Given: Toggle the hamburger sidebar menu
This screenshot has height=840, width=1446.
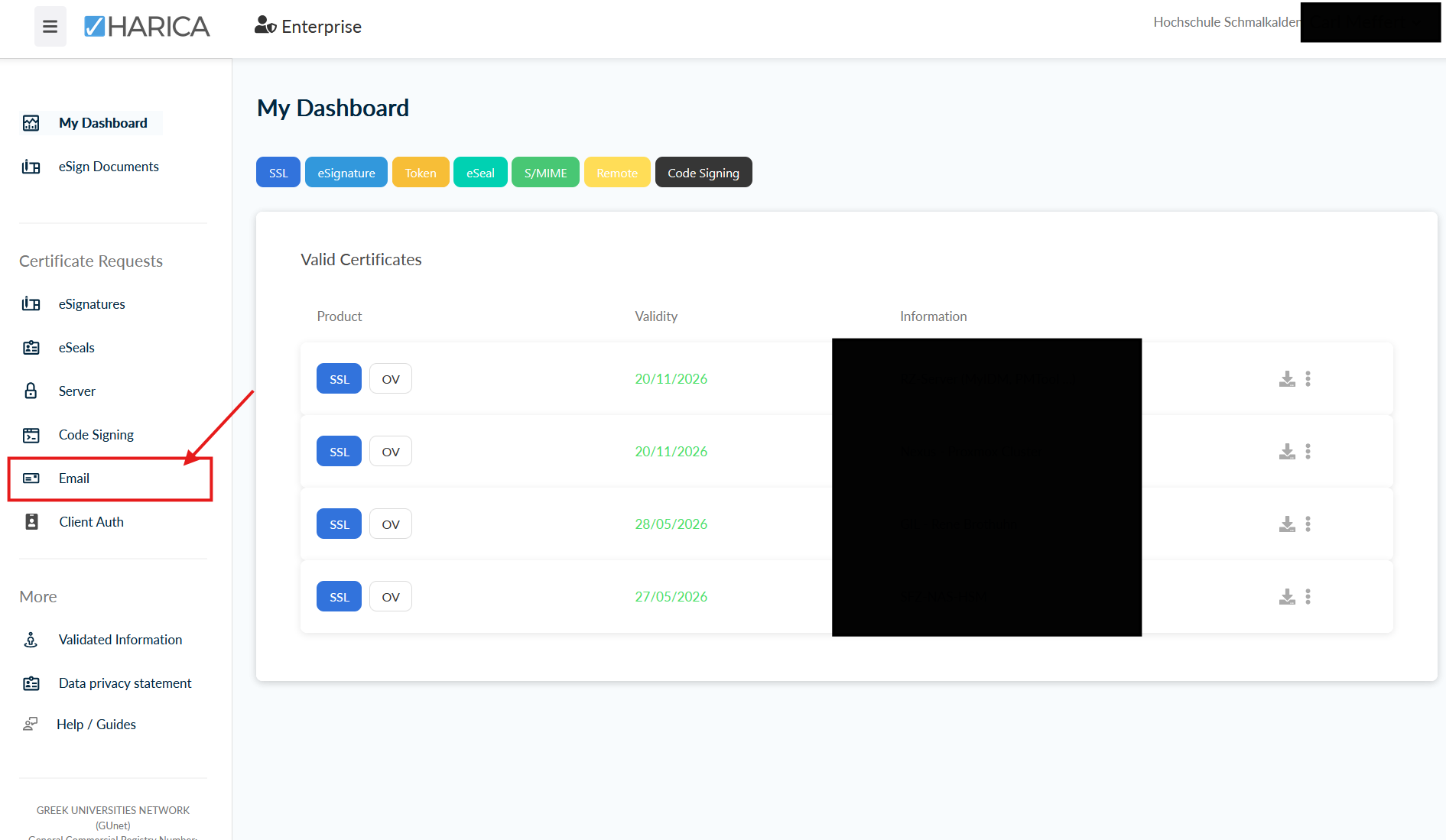Looking at the screenshot, I should pyautogui.click(x=50, y=27).
